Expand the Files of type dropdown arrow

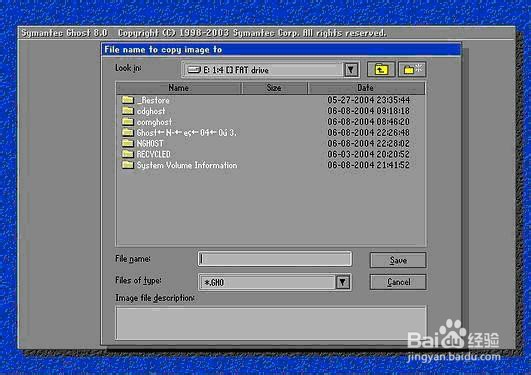pyautogui.click(x=343, y=282)
